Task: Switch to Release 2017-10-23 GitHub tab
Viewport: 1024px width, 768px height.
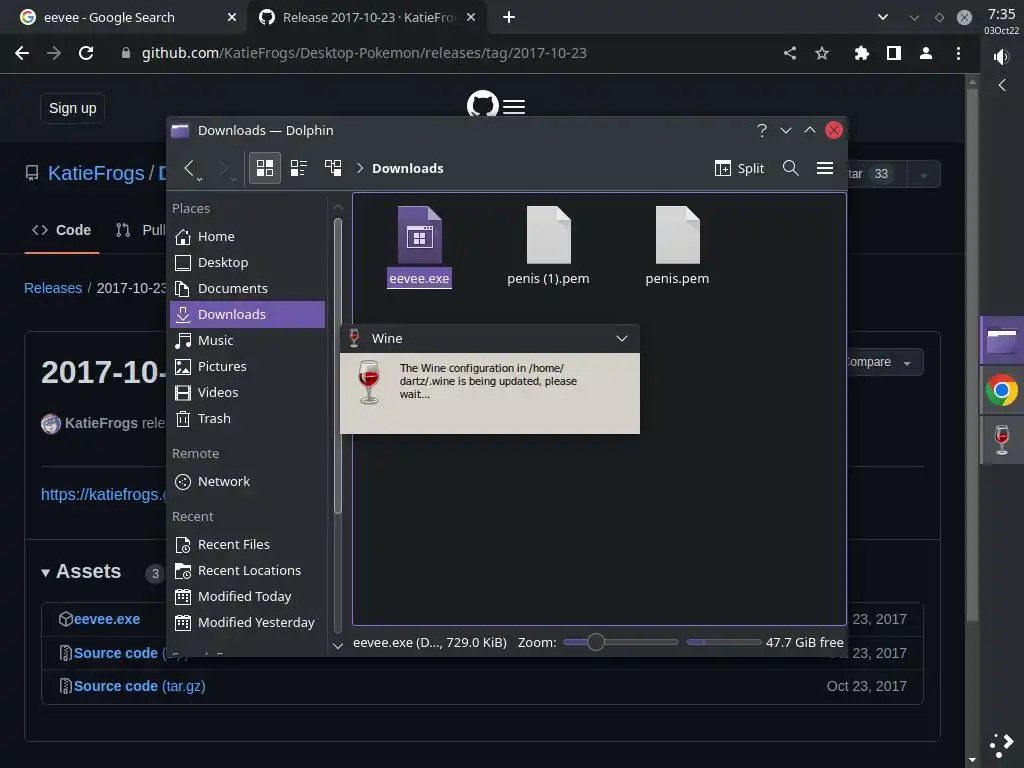Action: click(x=368, y=18)
